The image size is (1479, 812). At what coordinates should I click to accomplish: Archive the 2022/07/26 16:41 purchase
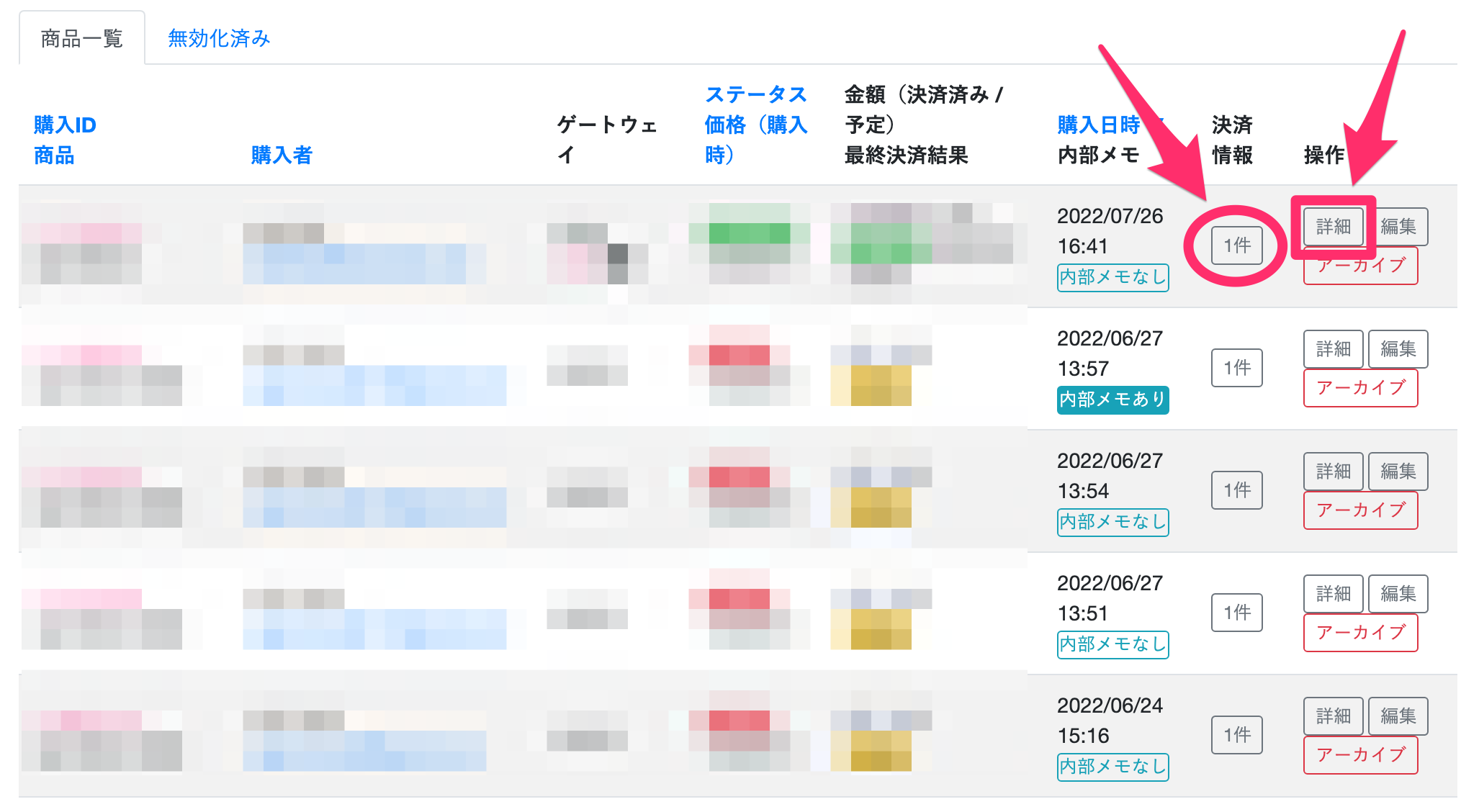point(1360,266)
